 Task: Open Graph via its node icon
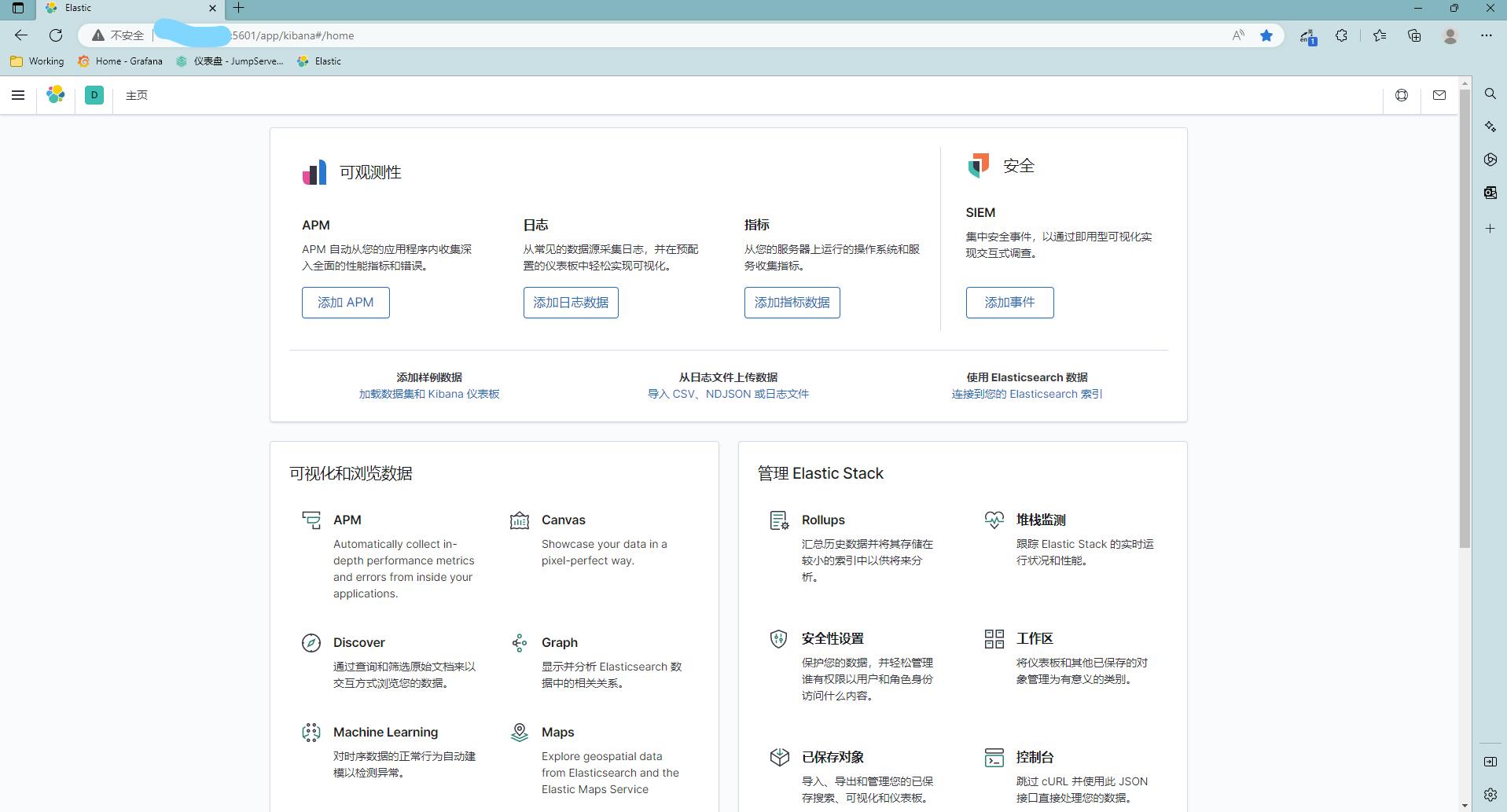520,643
